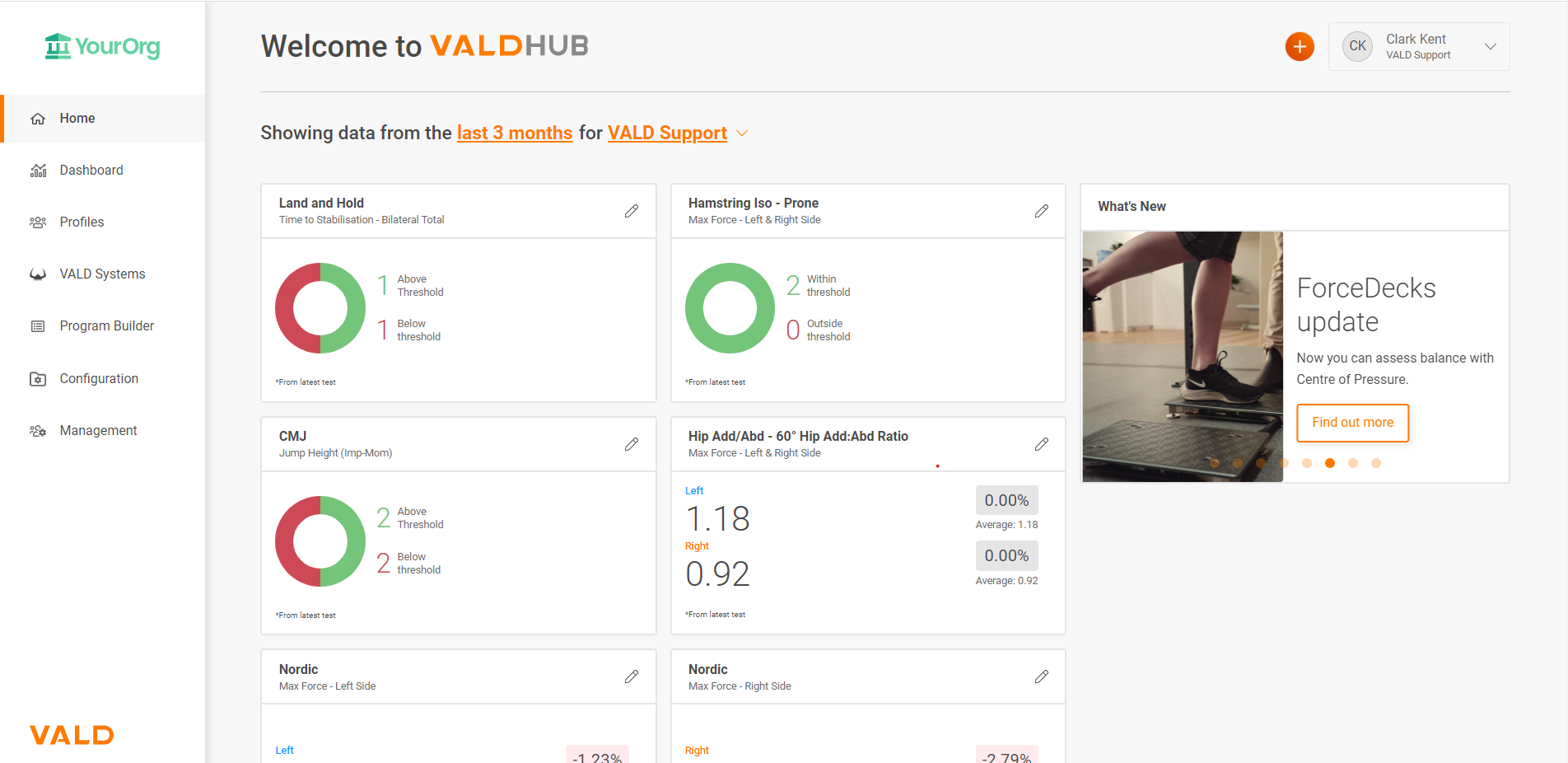Open VALD Systems in the sidebar
Screen dimensions: 1568x763
103,274
